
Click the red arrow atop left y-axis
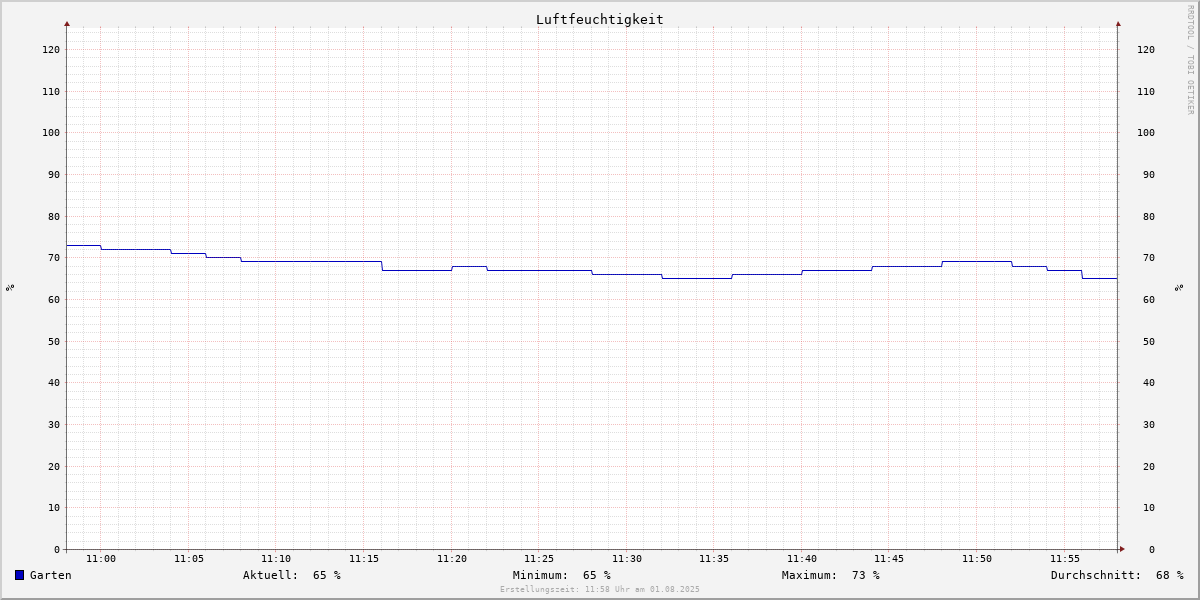(x=67, y=23)
